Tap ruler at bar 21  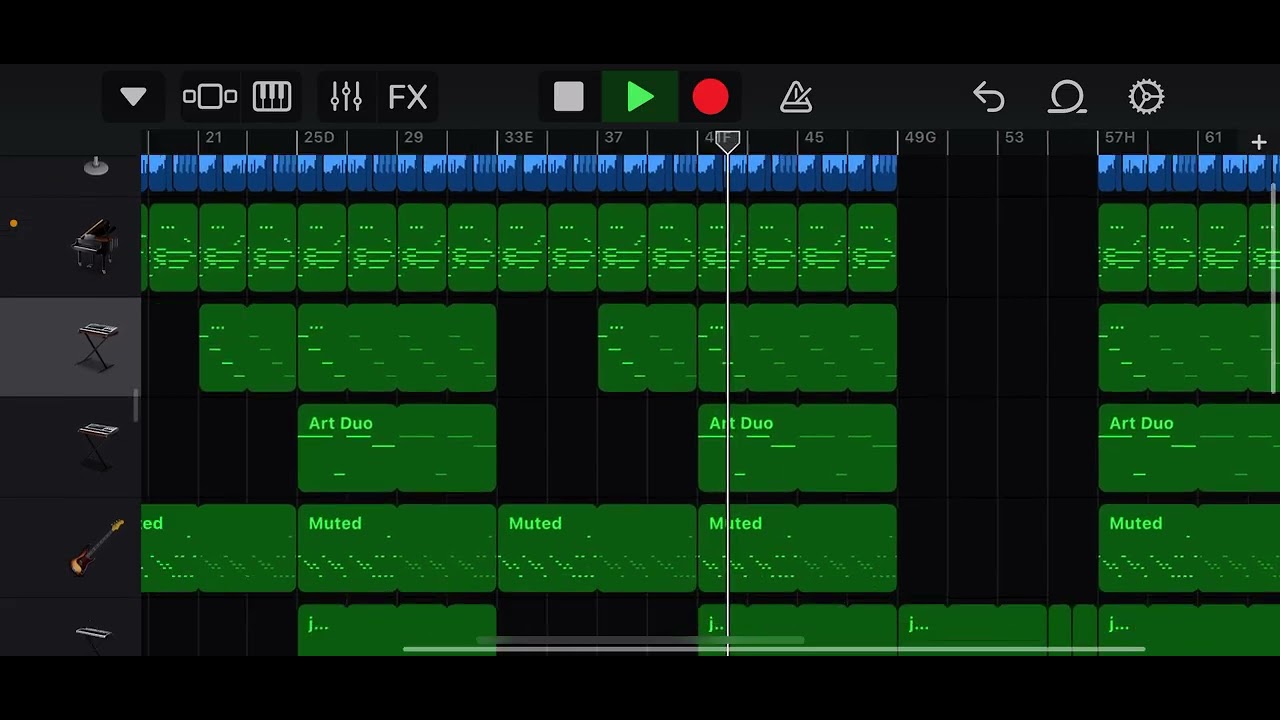213,138
